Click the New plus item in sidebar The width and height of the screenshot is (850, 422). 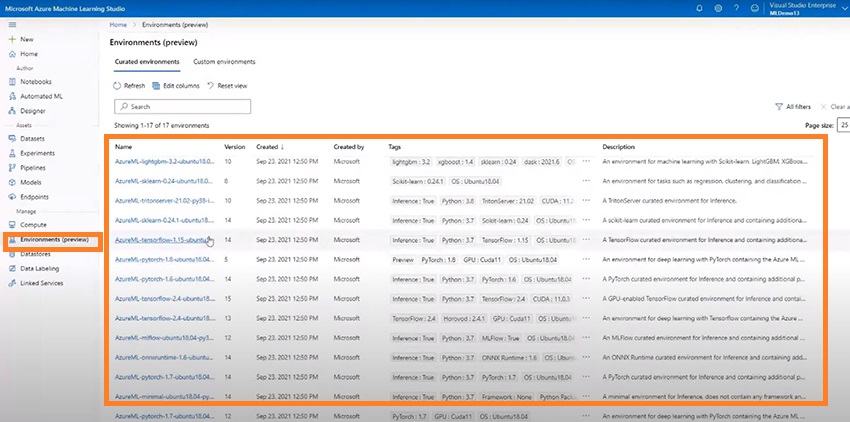click(21, 39)
